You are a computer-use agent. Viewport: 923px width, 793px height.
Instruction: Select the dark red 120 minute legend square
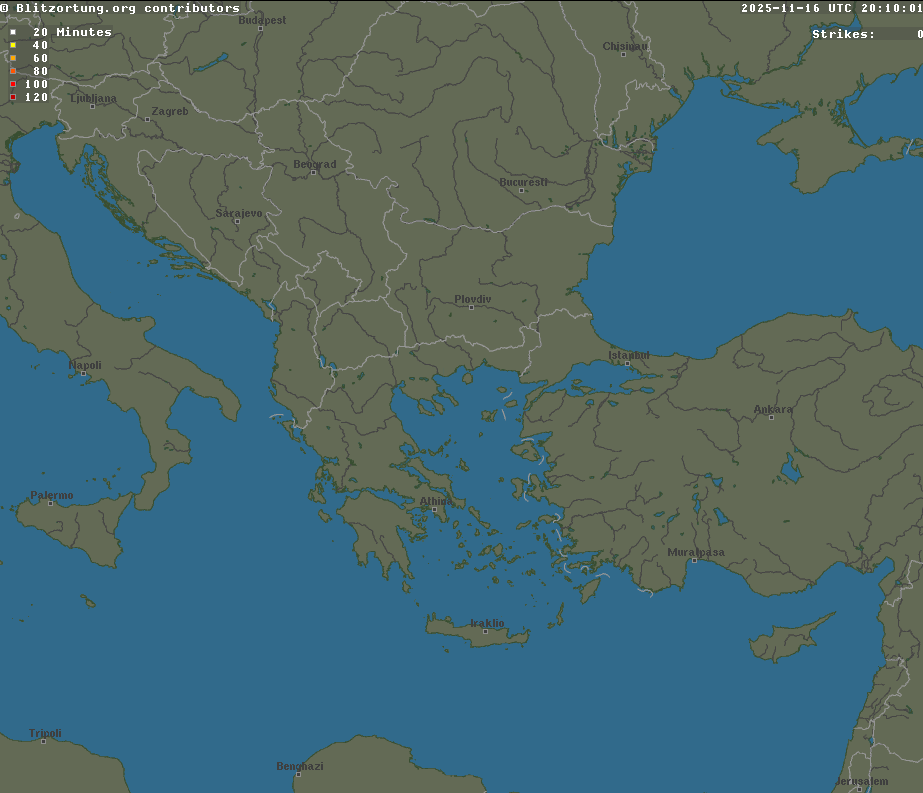(x=12, y=97)
